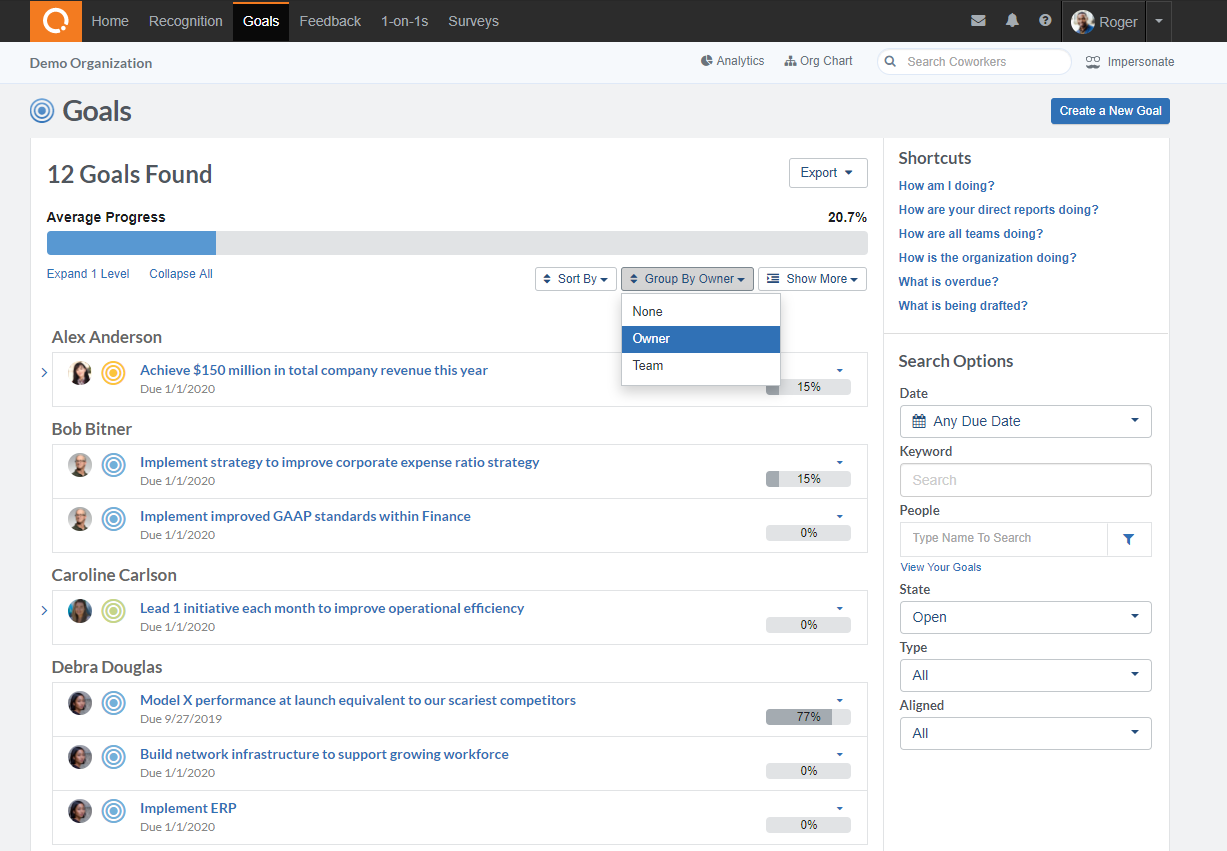Open the Sort By dropdown

(575, 279)
